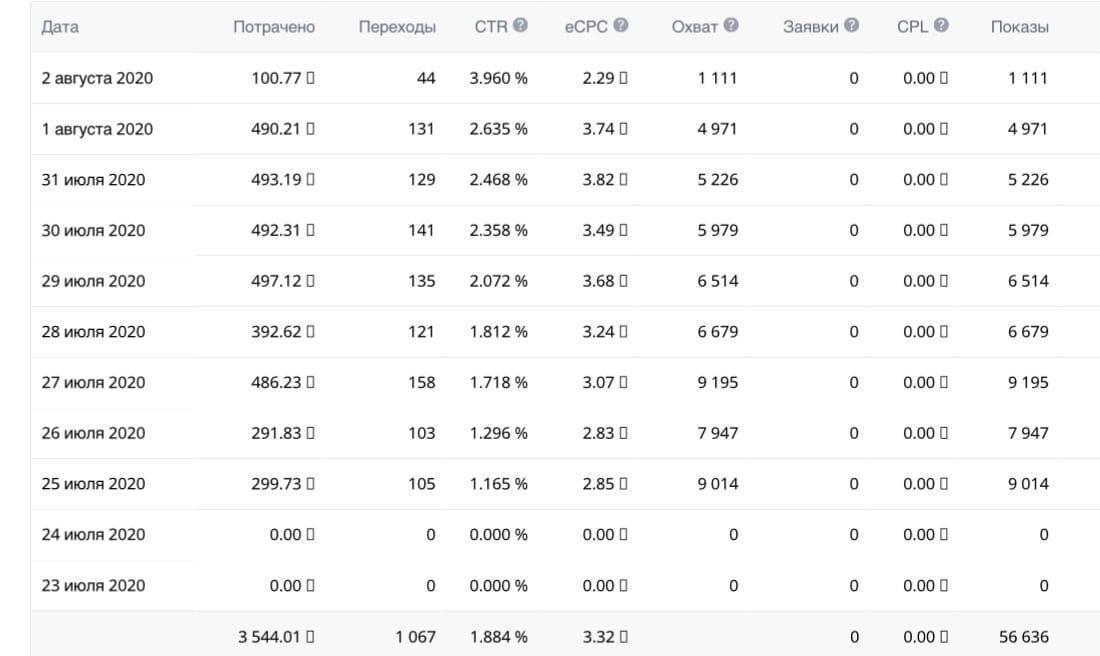This screenshot has height=656, width=1100.
Task: Sort by the Дата column header
Action: pos(61,27)
